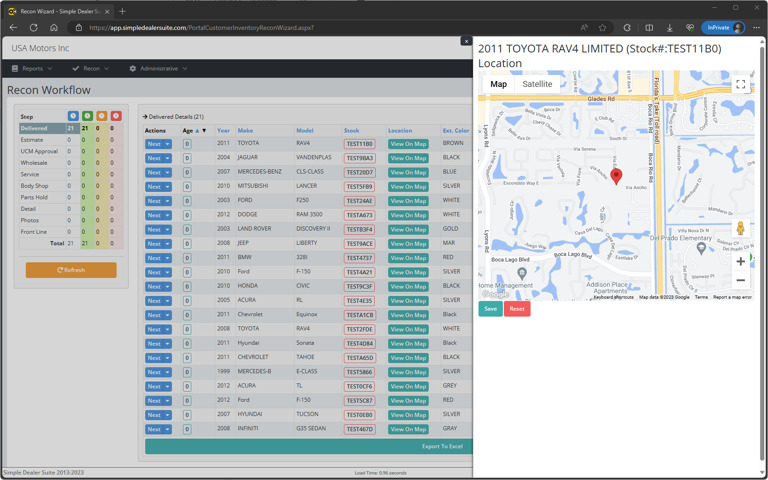Open Next dropdown arrow for MERCEDES-BENZ CLS-CLASS
This screenshot has height=480, width=768.
pyautogui.click(x=168, y=172)
